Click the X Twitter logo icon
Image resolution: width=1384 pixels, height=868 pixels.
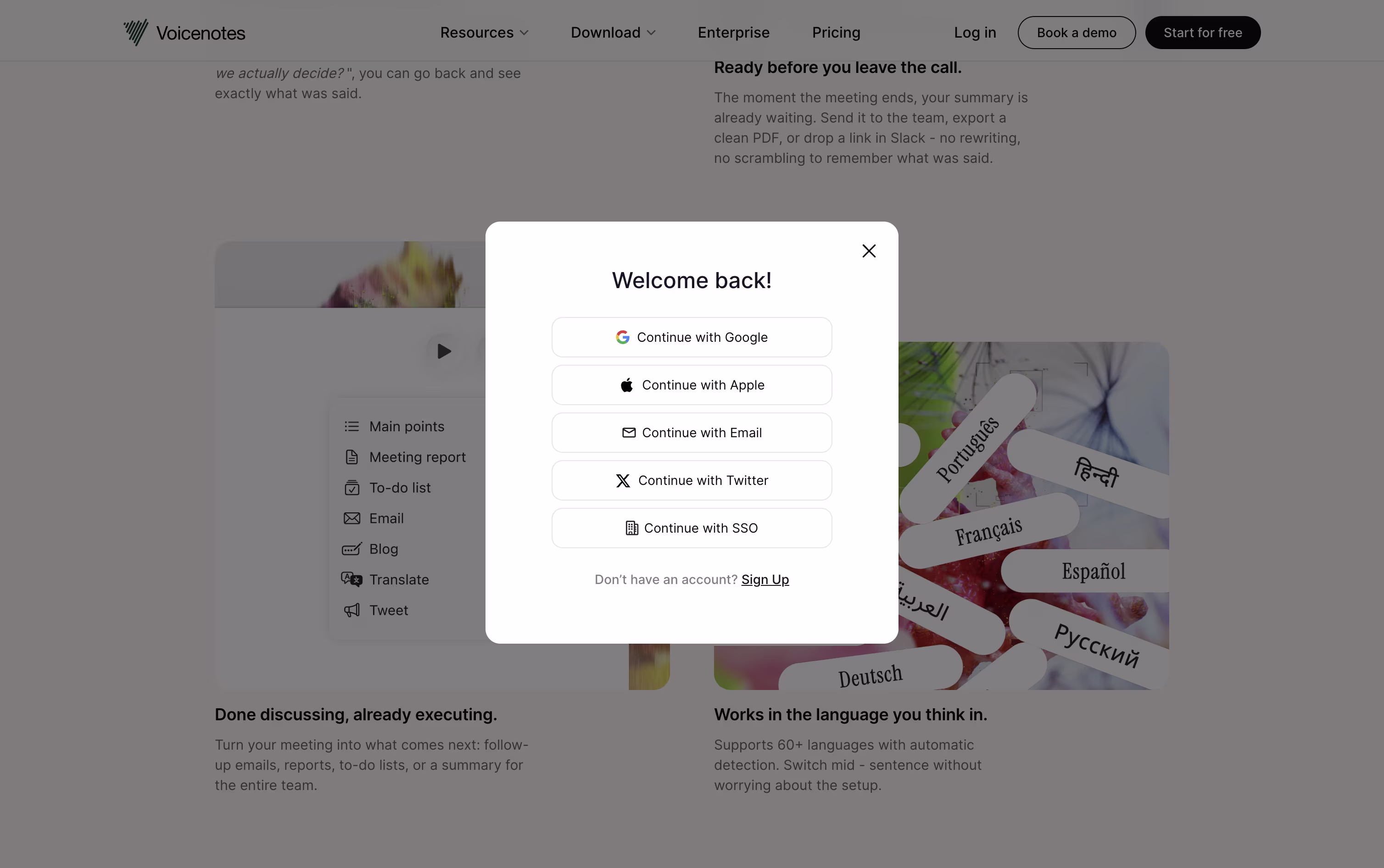623,480
